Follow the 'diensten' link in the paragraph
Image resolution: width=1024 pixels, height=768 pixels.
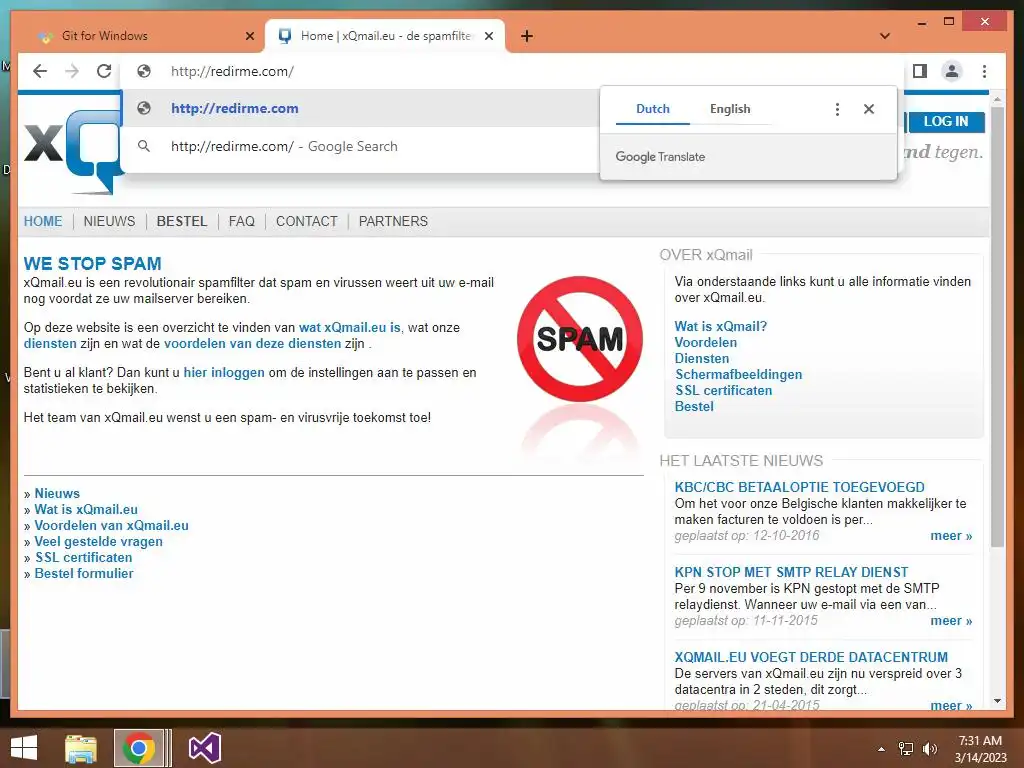[x=50, y=344]
